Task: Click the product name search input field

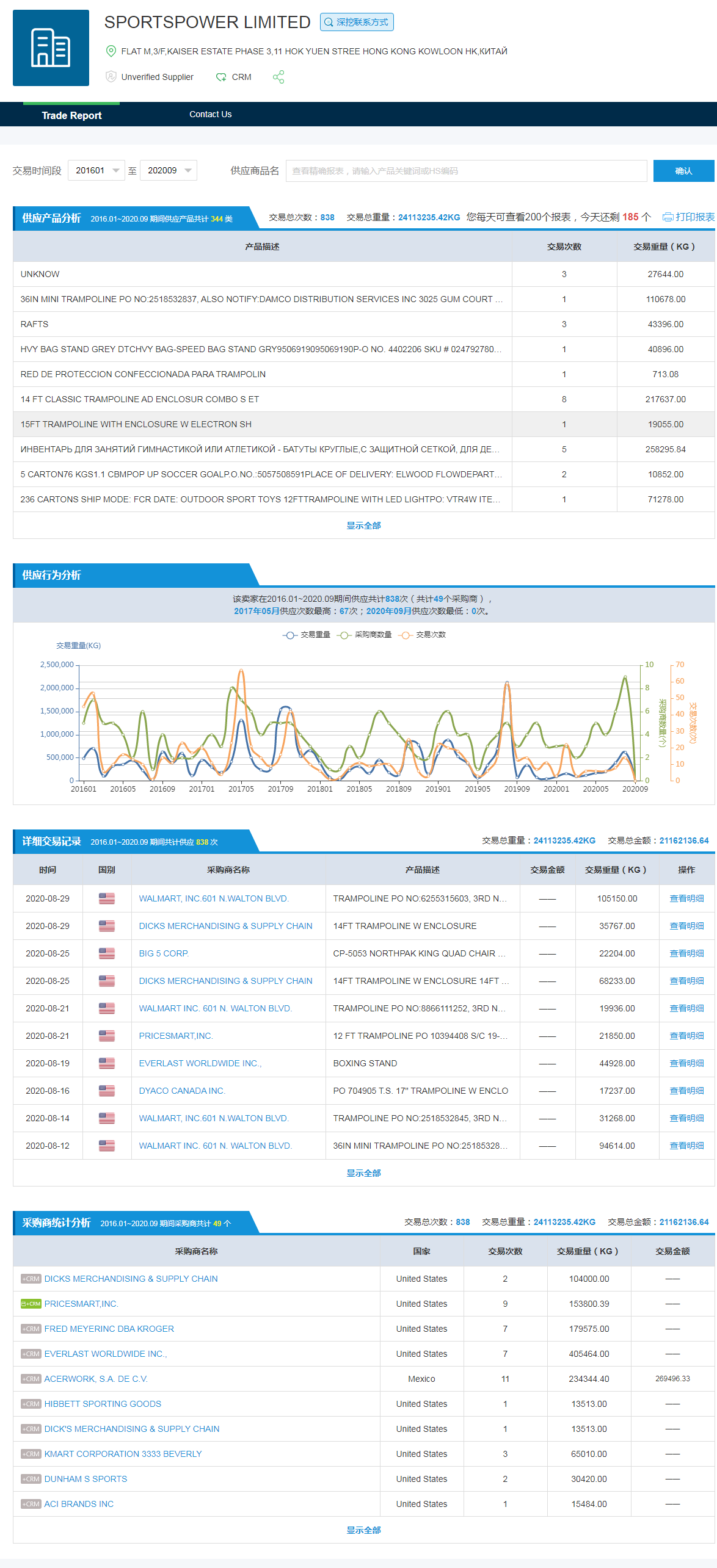Action: pyautogui.click(x=467, y=171)
